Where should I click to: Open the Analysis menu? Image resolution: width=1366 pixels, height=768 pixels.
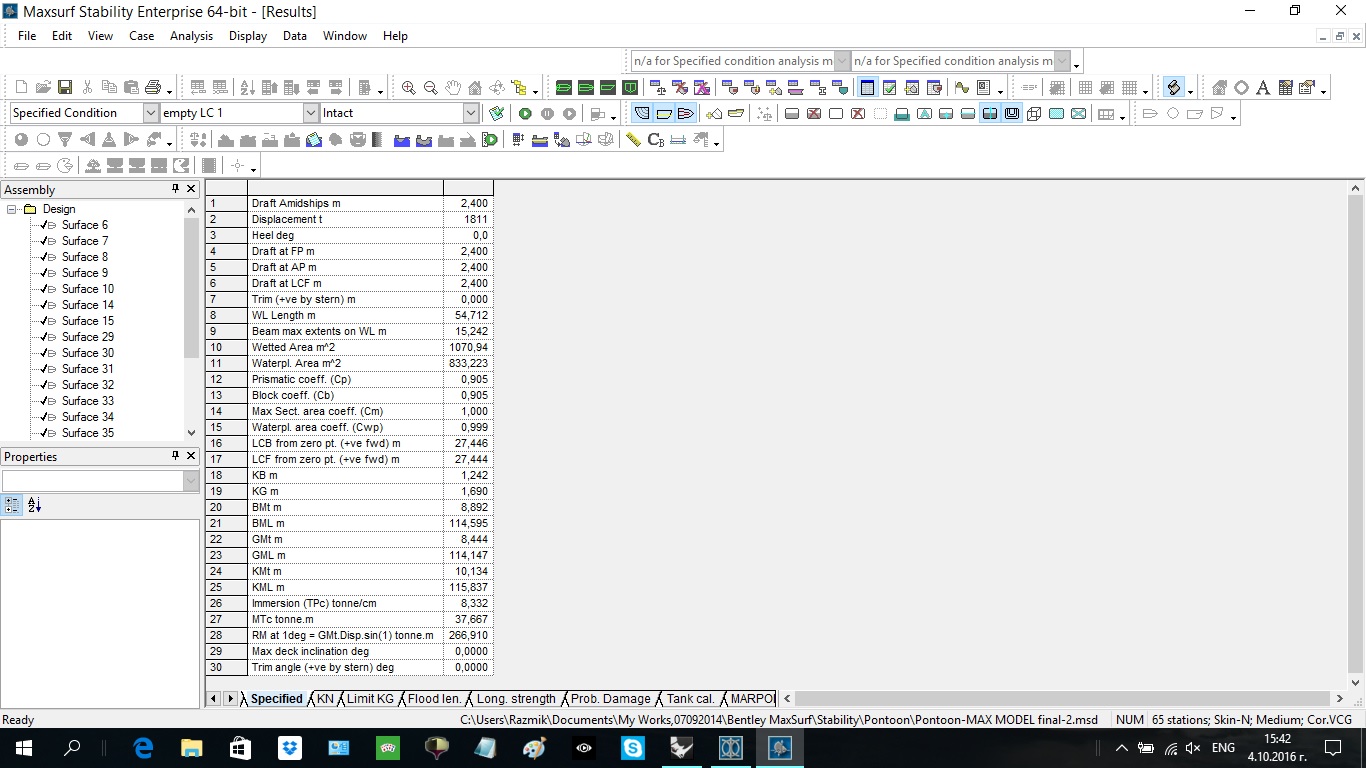tap(191, 36)
